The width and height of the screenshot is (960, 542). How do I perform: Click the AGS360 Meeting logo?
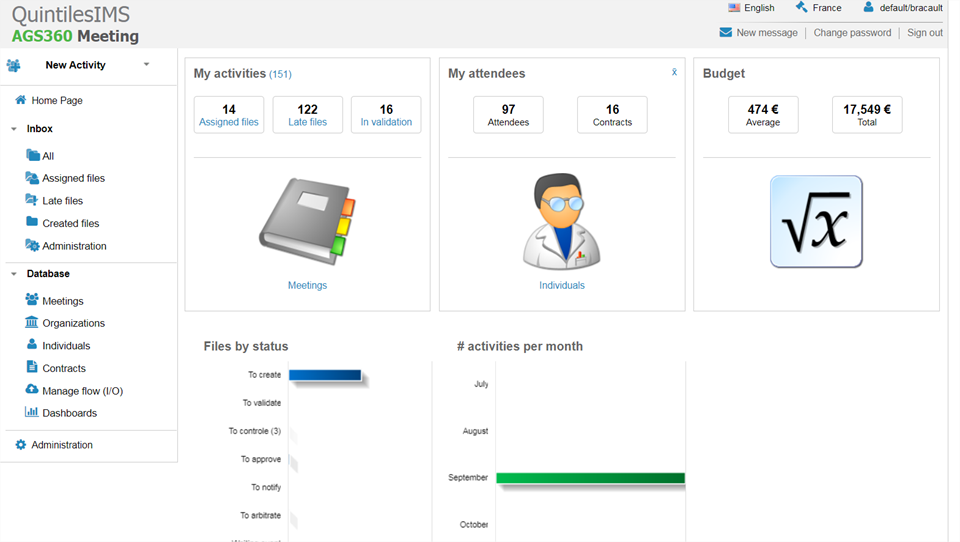click(75, 36)
